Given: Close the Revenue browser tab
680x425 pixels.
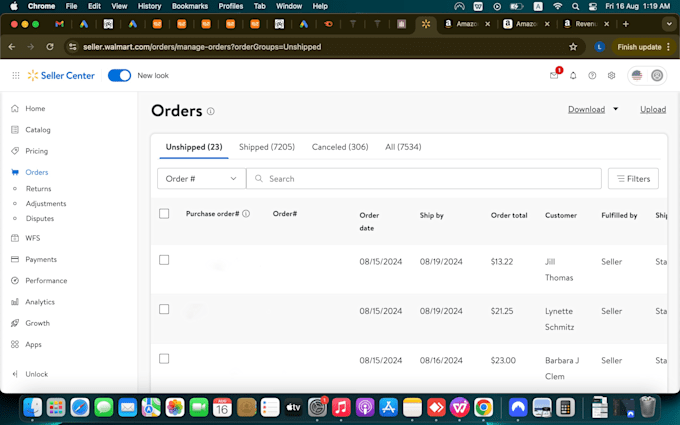Looking at the screenshot, I should coord(606,24).
